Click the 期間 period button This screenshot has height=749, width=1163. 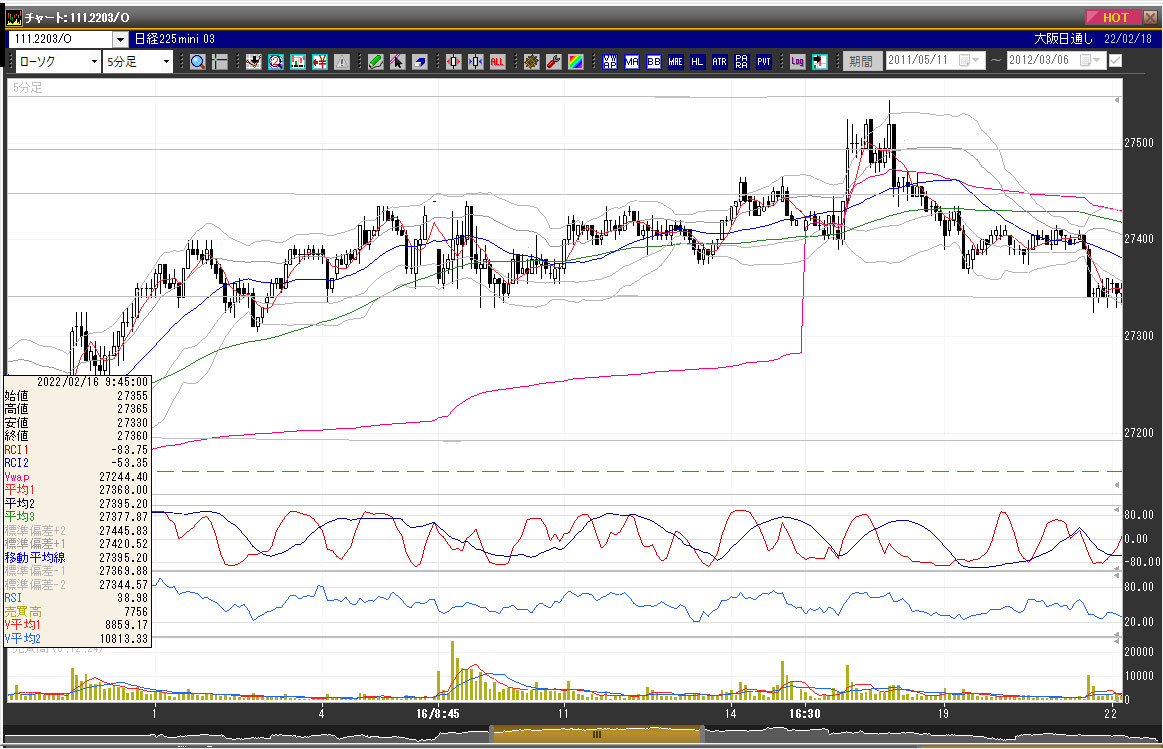point(860,61)
